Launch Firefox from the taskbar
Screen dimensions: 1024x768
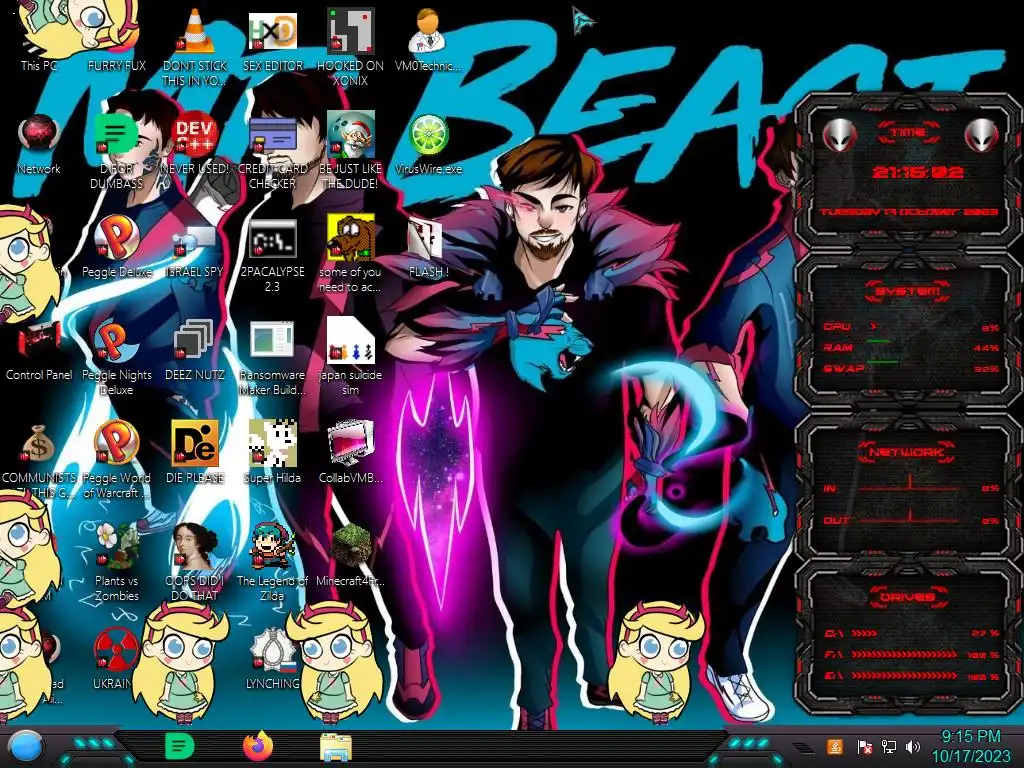(257, 746)
